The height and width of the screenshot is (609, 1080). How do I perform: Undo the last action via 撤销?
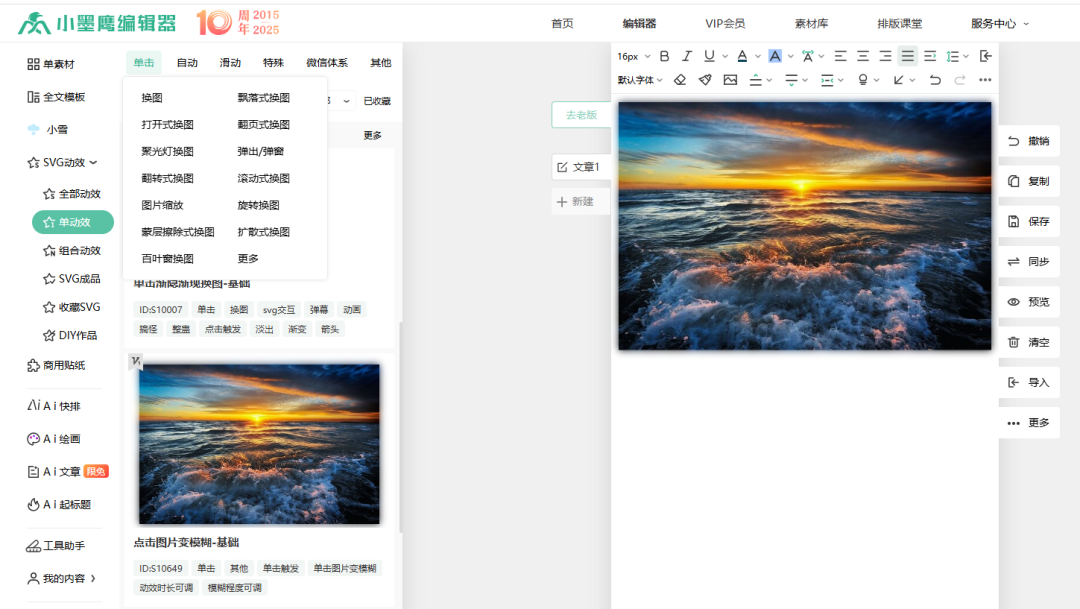(x=1030, y=141)
